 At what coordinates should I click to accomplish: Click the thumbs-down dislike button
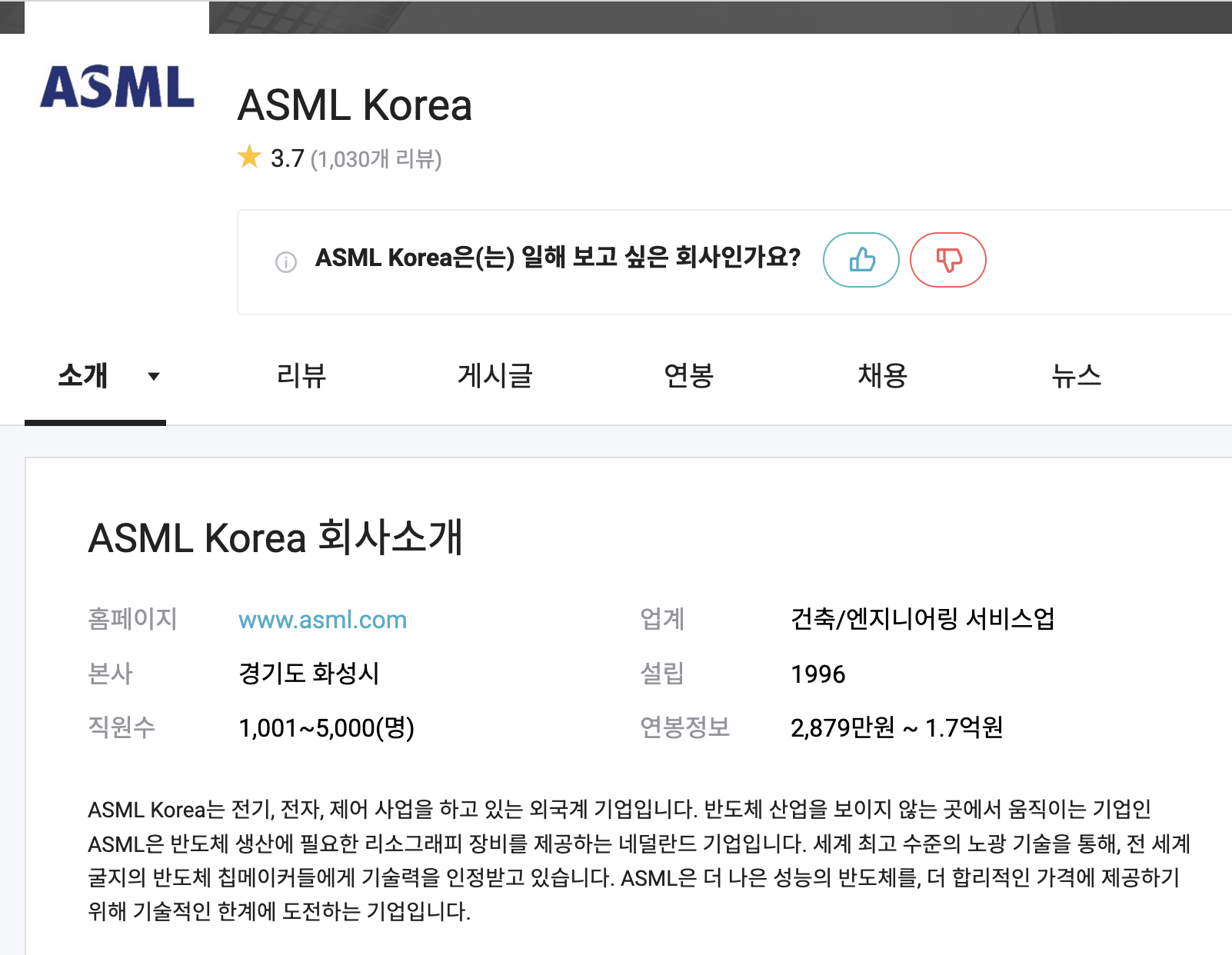[x=948, y=260]
